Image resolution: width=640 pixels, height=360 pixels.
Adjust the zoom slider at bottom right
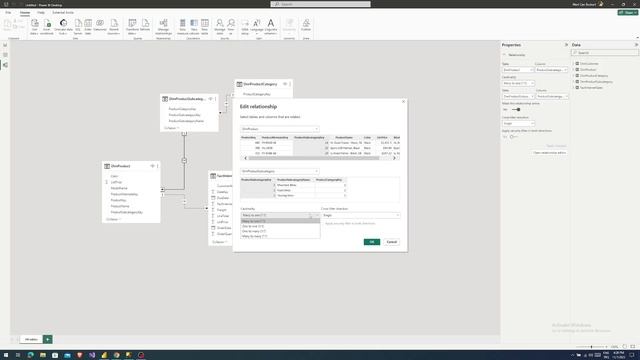591,347
